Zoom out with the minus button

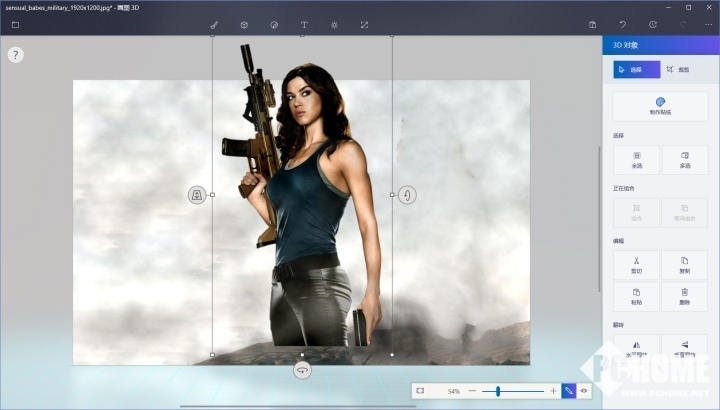(x=472, y=391)
